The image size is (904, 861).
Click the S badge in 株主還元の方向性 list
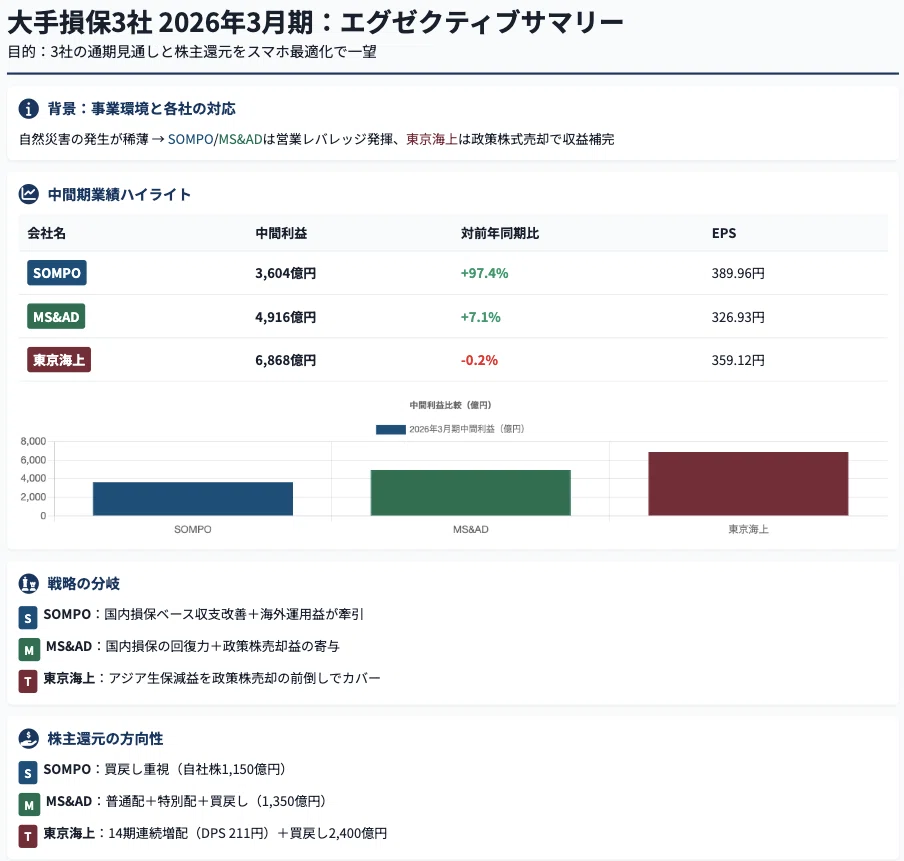pyautogui.click(x=28, y=772)
